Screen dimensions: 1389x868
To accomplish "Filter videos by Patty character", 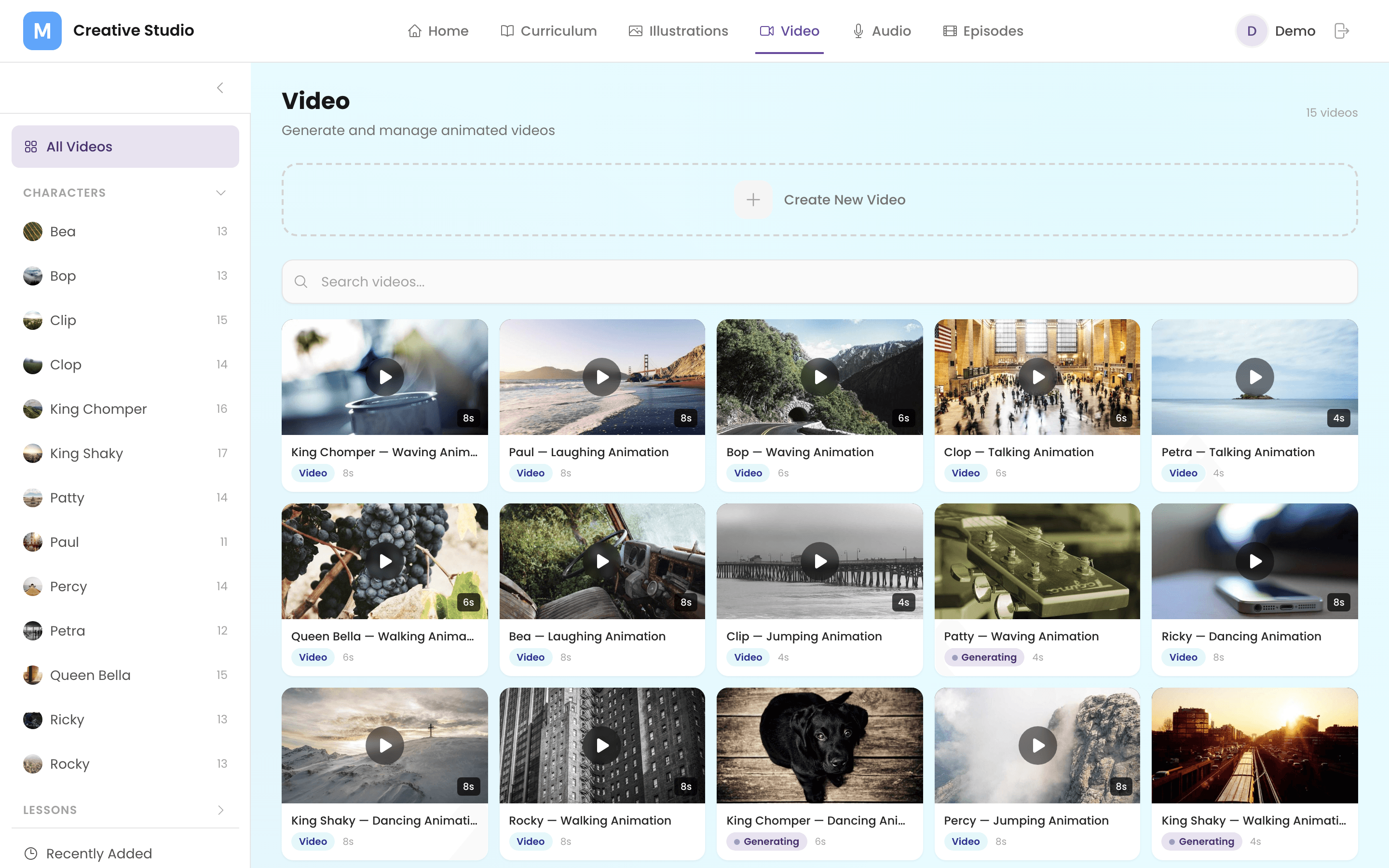I will tap(125, 498).
